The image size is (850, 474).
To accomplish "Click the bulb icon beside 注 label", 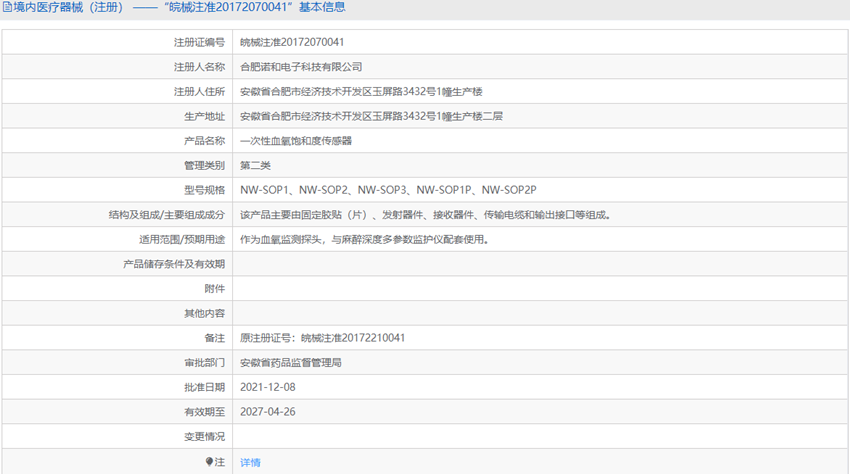I will pos(209,462).
